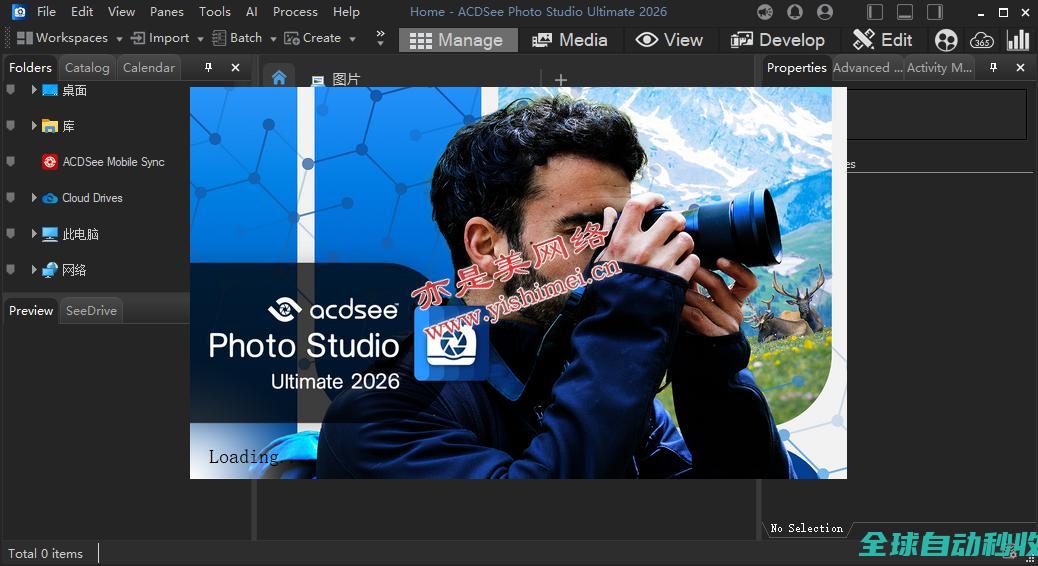This screenshot has width=1038, height=566.
Task: Expand the 此电脑 folder node
Action: 34,234
